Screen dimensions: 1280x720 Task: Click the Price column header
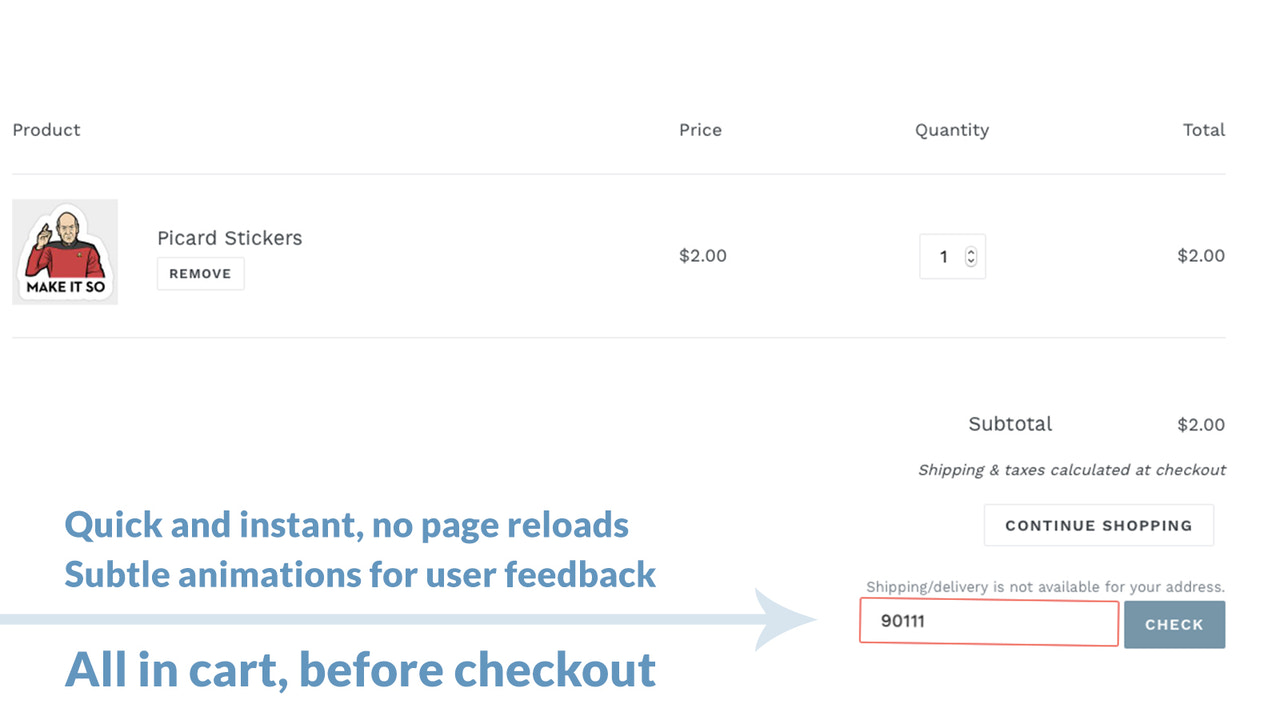pos(700,130)
